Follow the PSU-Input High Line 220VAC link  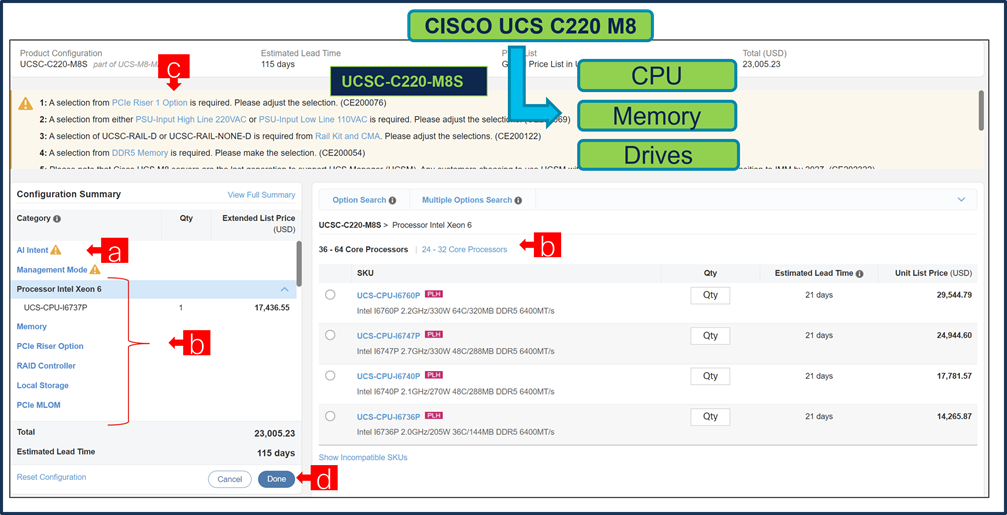(189, 119)
